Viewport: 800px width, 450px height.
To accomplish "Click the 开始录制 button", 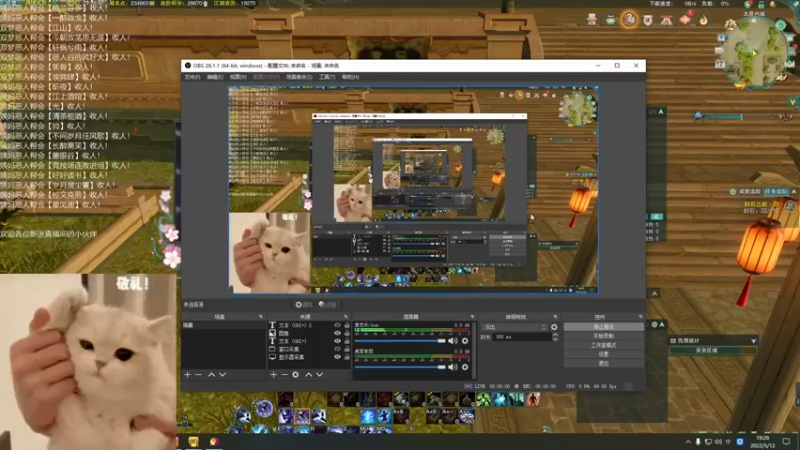I will point(604,336).
